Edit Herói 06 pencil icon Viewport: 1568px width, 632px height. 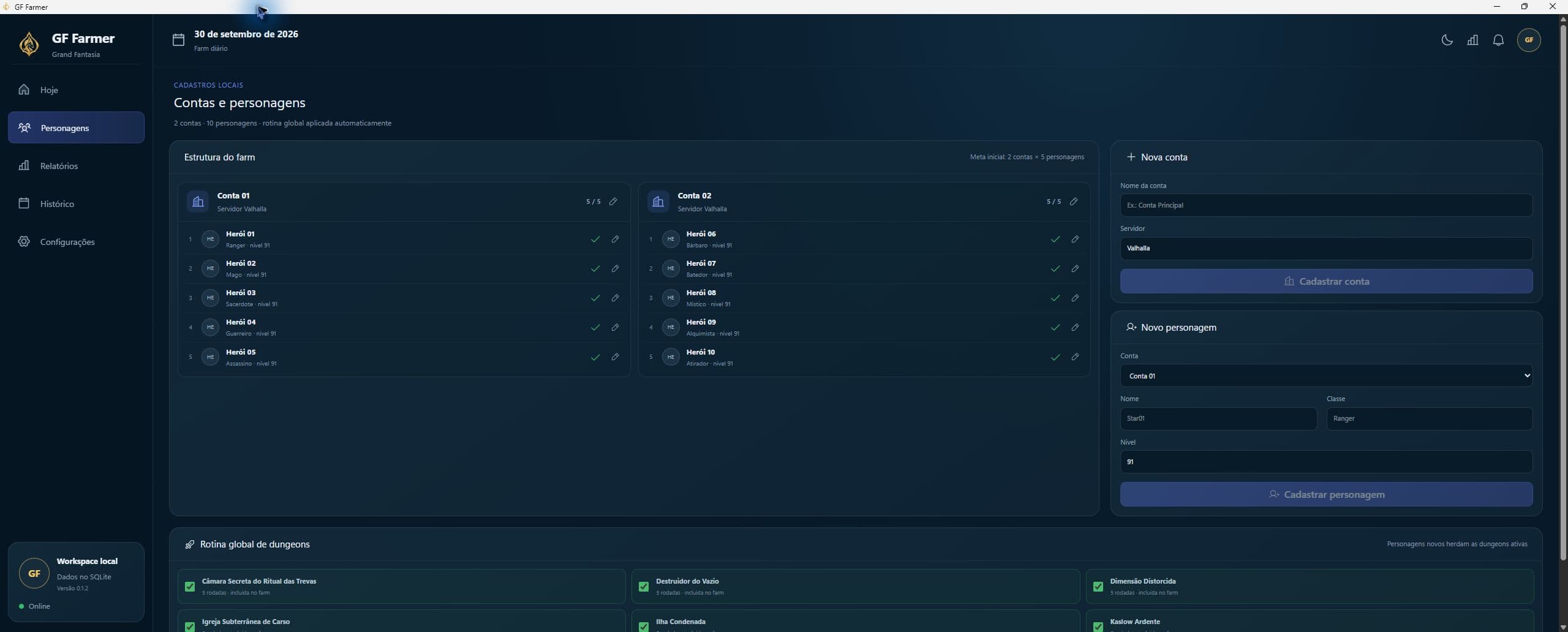click(1075, 239)
